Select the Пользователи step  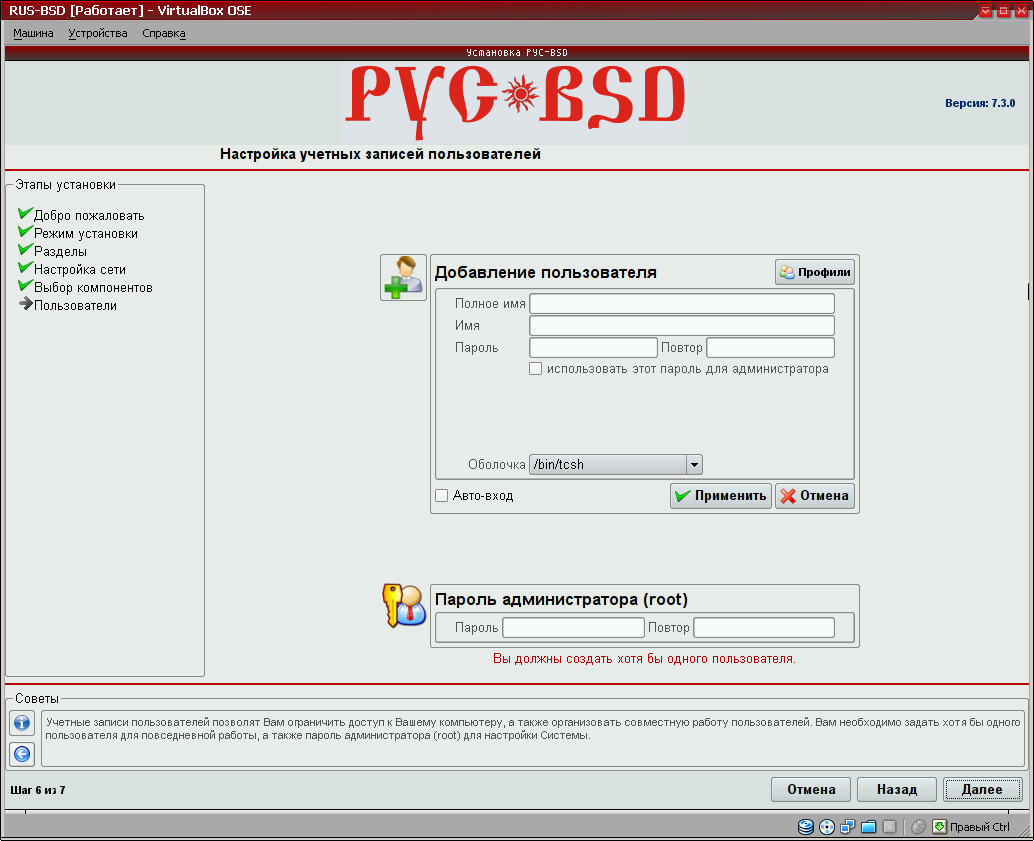tap(75, 305)
